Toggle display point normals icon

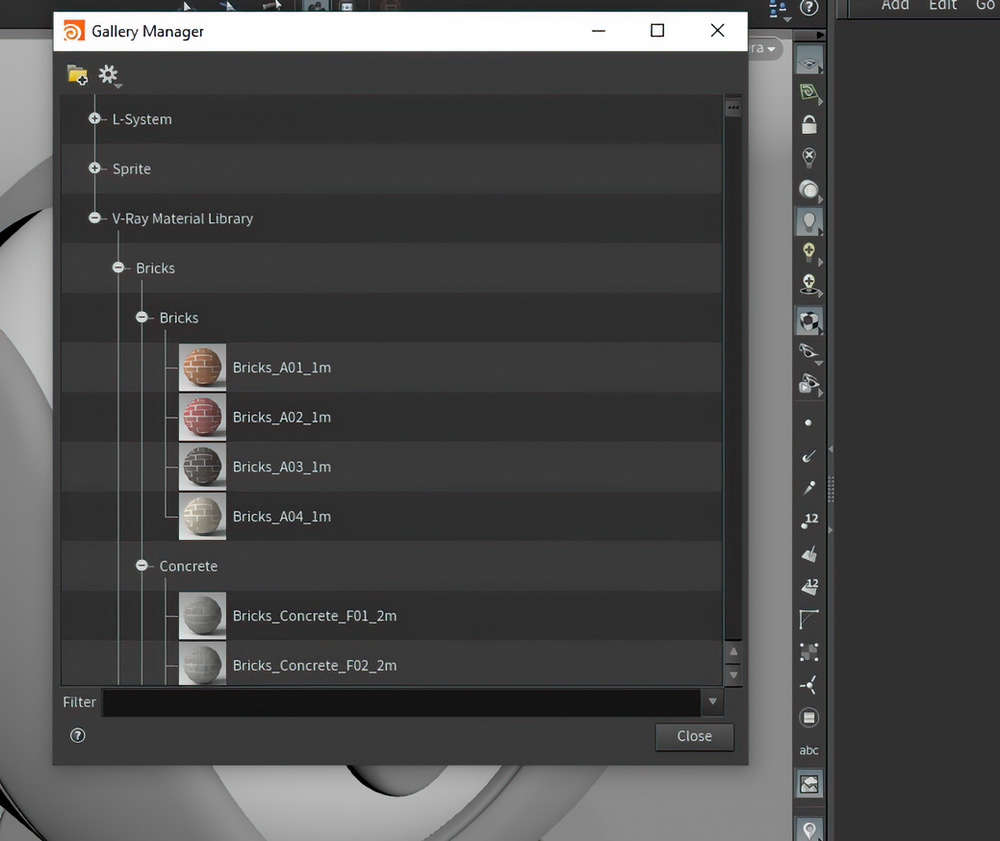[x=809, y=455]
